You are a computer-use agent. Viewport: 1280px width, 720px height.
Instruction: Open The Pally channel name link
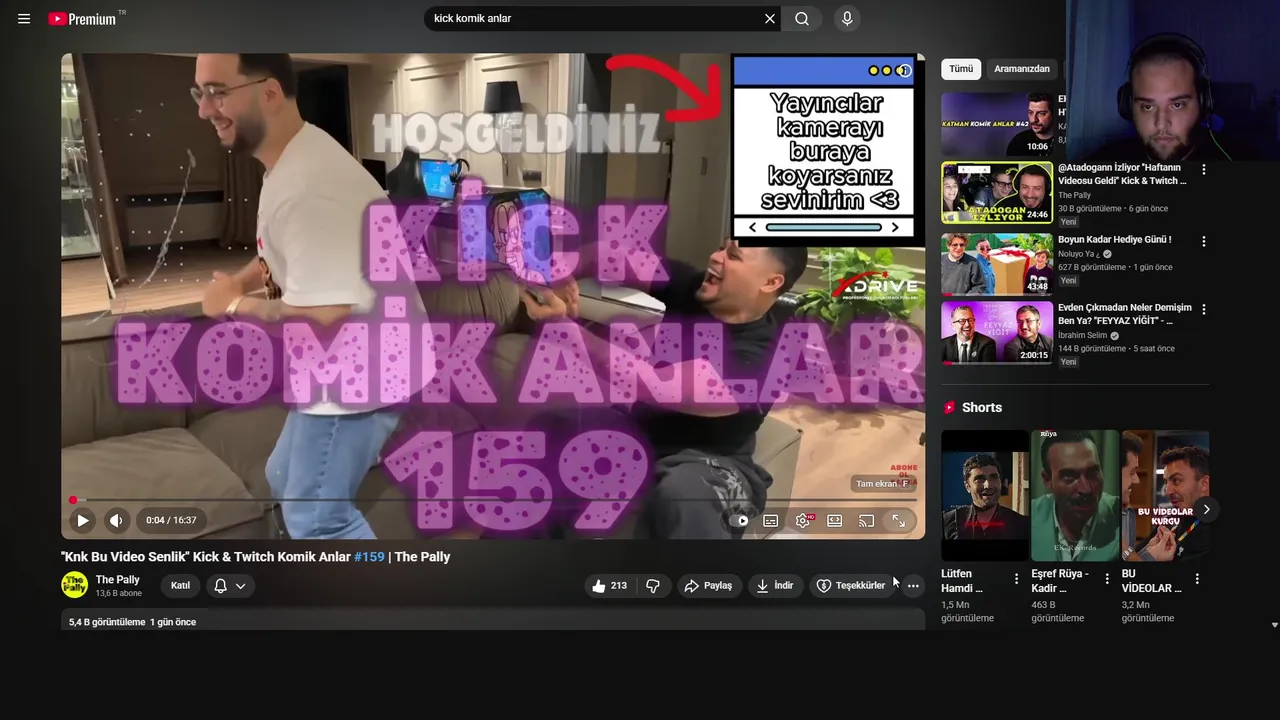(117, 580)
